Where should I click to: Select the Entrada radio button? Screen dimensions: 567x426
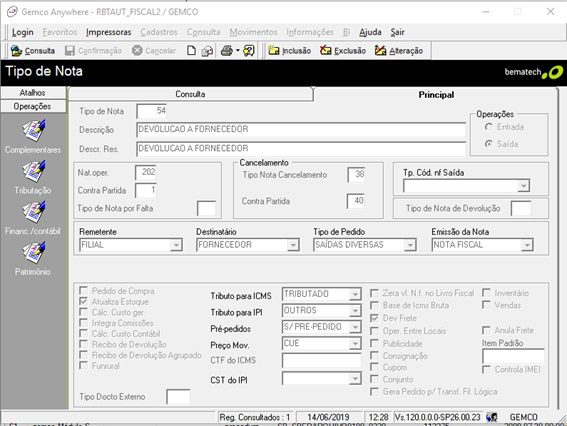point(489,127)
